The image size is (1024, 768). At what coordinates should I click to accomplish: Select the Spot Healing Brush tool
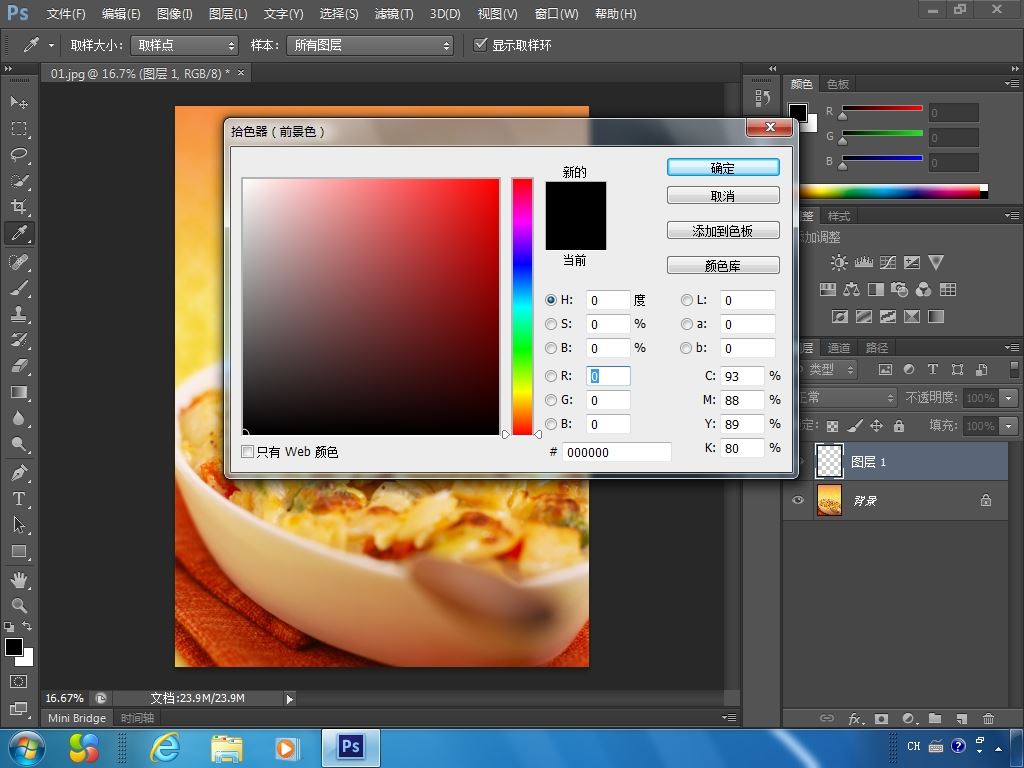click(x=19, y=262)
